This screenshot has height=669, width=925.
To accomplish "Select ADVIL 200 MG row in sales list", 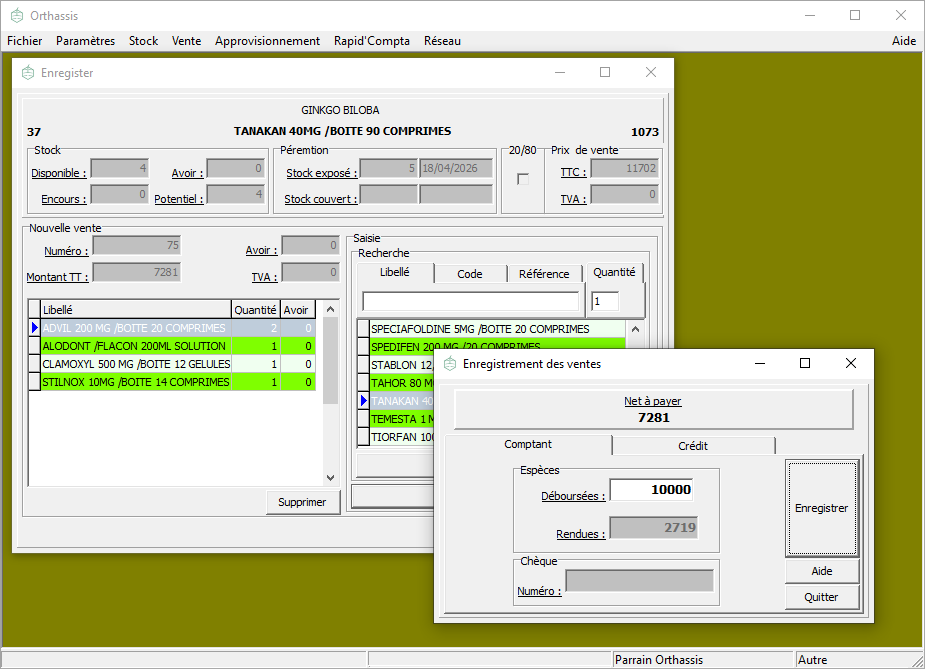I will [x=178, y=328].
